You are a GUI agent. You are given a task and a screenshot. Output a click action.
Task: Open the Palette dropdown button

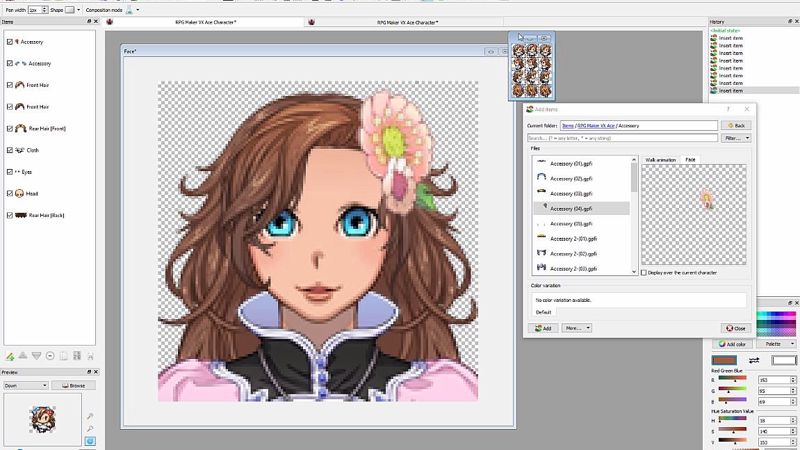[778, 344]
